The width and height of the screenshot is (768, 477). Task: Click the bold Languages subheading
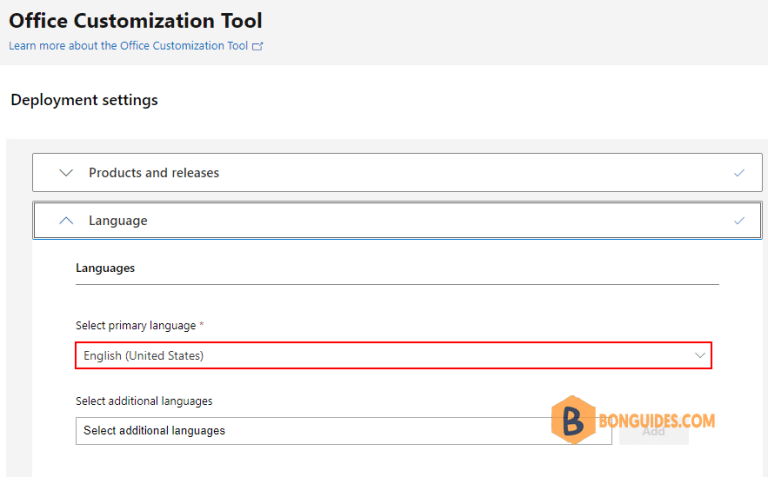pos(105,268)
